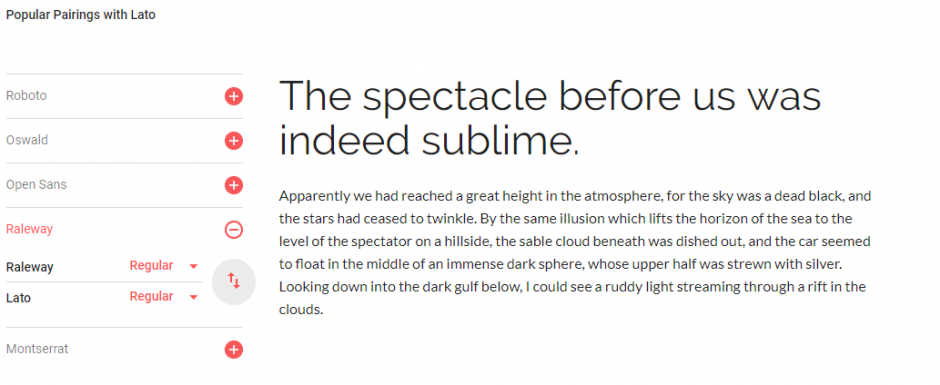940x385 pixels.
Task: Click the 'Popular Pairings with Lato' title
Action: click(x=80, y=15)
